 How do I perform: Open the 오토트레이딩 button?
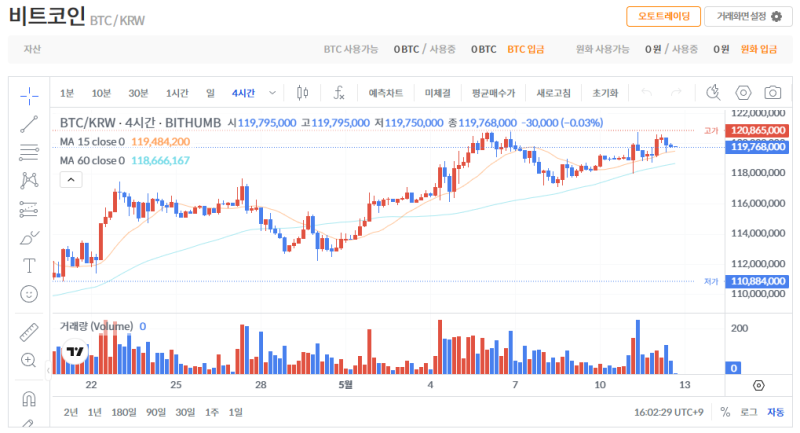(x=663, y=16)
